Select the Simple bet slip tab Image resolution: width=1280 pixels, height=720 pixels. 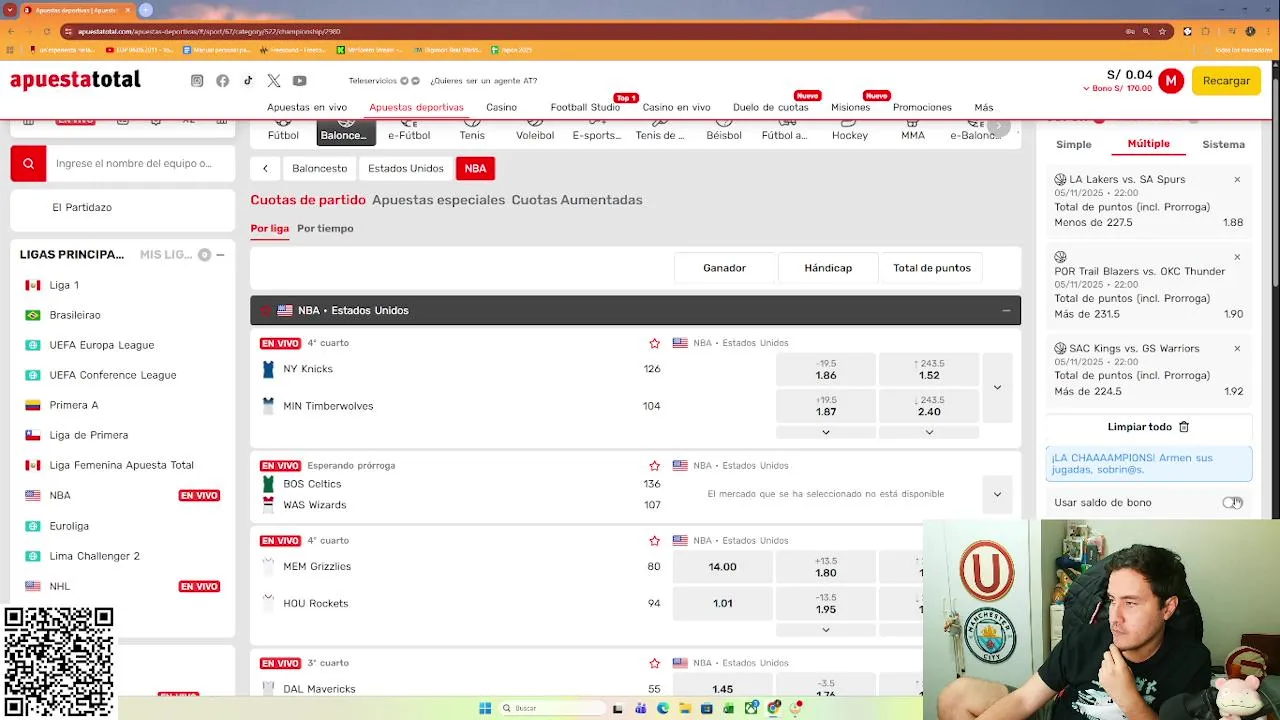(1074, 144)
